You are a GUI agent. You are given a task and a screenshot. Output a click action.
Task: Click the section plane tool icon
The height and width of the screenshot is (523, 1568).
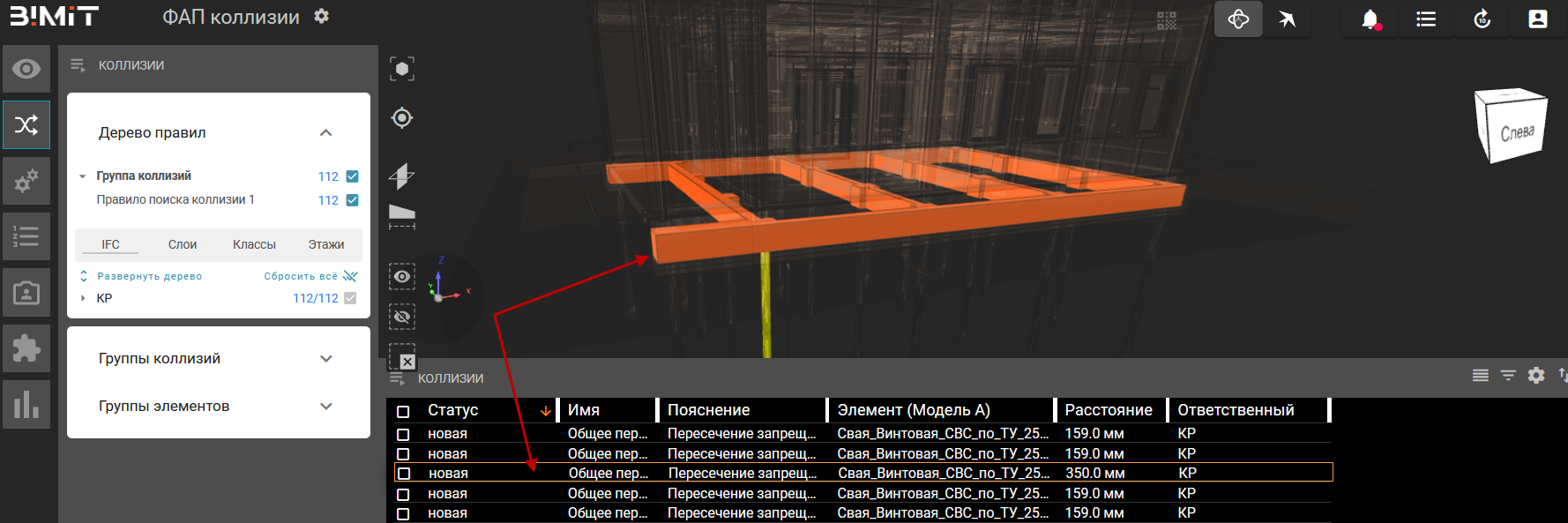pos(401,176)
